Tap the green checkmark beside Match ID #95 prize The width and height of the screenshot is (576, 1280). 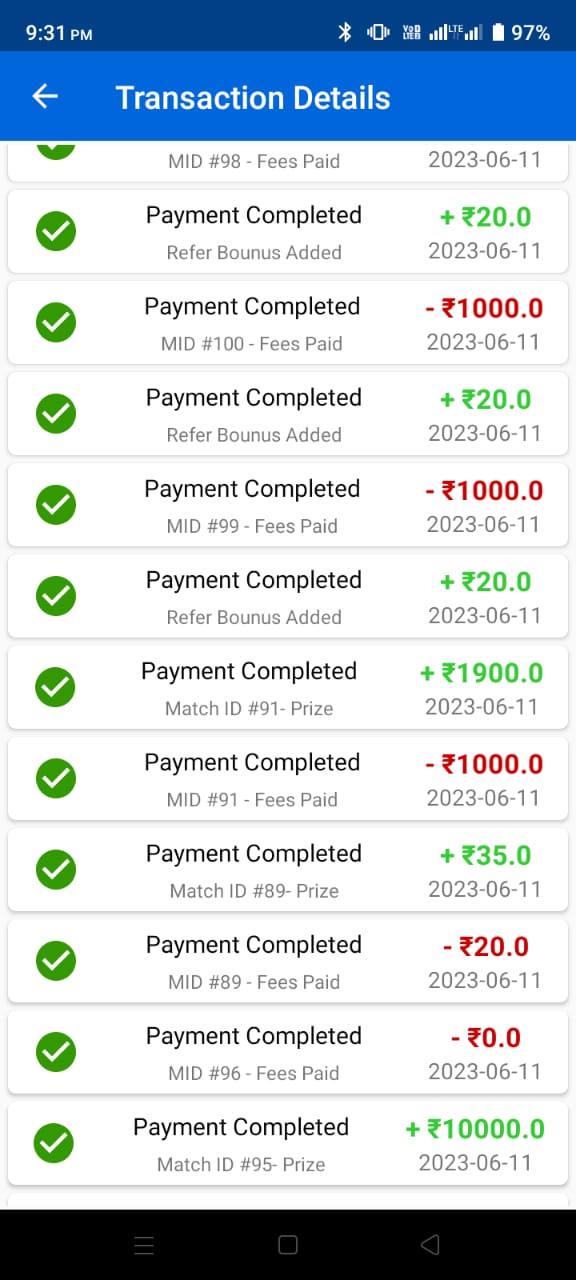click(54, 1143)
